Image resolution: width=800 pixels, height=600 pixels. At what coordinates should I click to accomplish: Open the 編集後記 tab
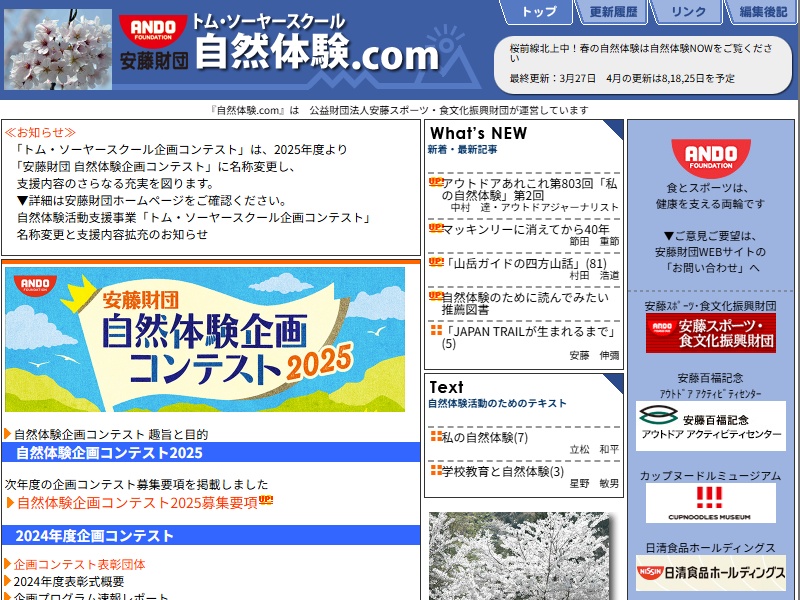[x=763, y=11]
